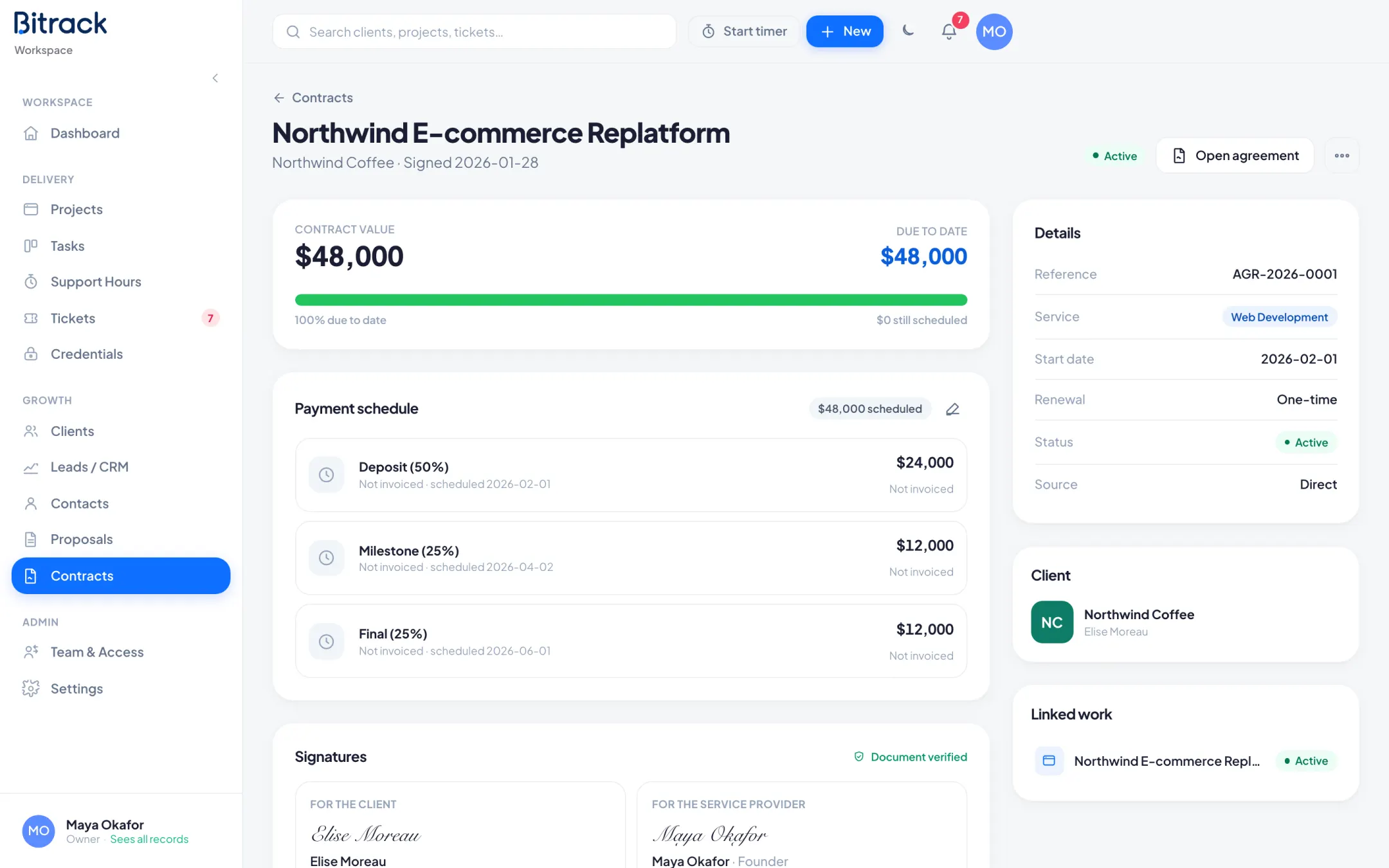Go to Contacts page
This screenshot has height=868, width=1389.
(121, 503)
